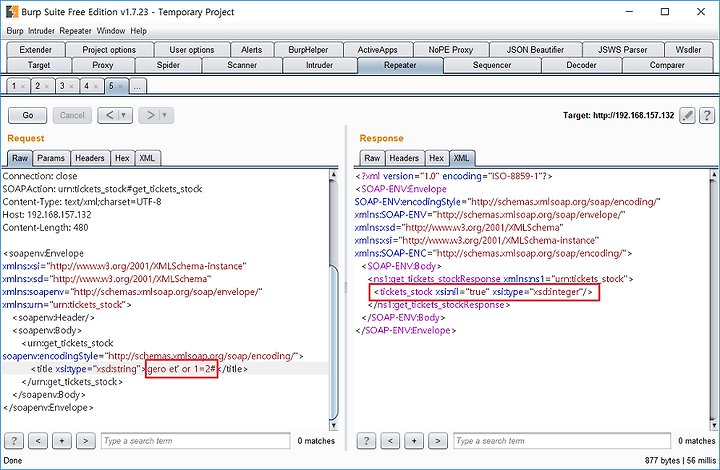Click the request search term field

[196, 441]
